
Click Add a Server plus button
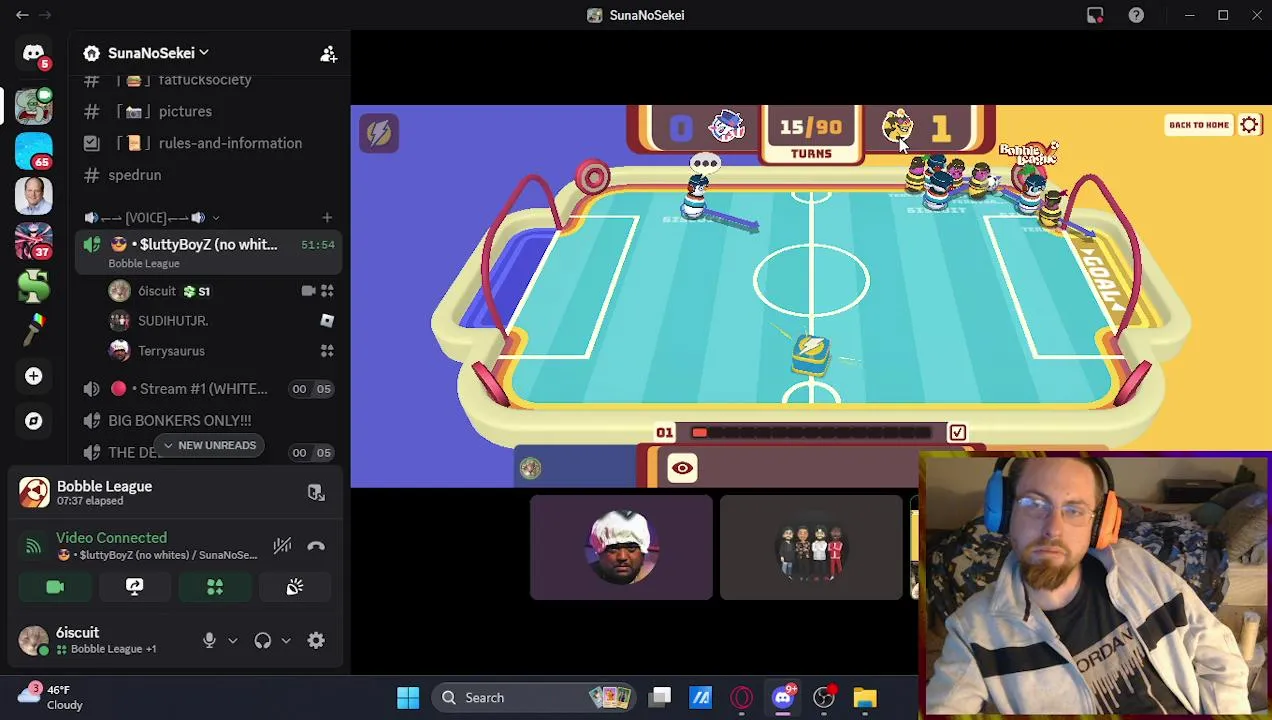pyautogui.click(x=34, y=376)
